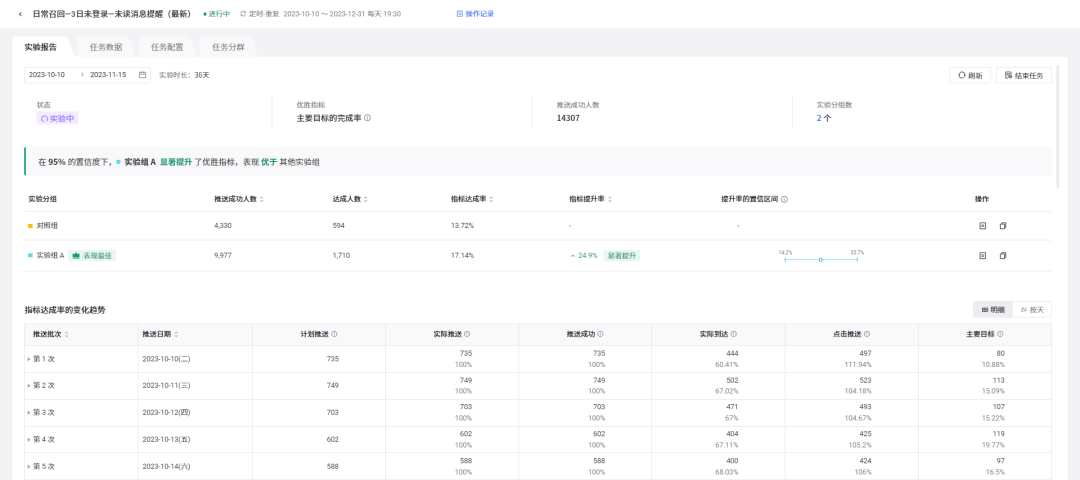Edit start date 2023-10-10 field
The width and height of the screenshot is (1080, 480).
(x=47, y=75)
